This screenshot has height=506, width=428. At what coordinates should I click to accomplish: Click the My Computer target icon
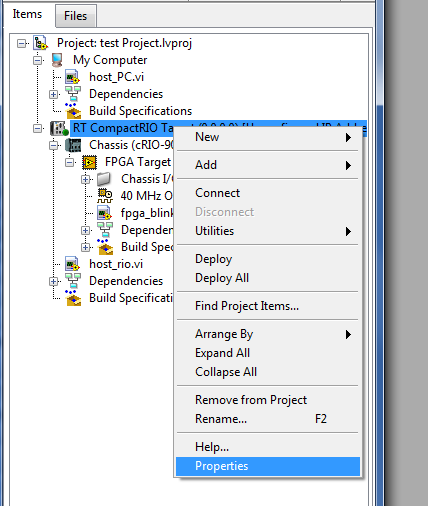57,60
